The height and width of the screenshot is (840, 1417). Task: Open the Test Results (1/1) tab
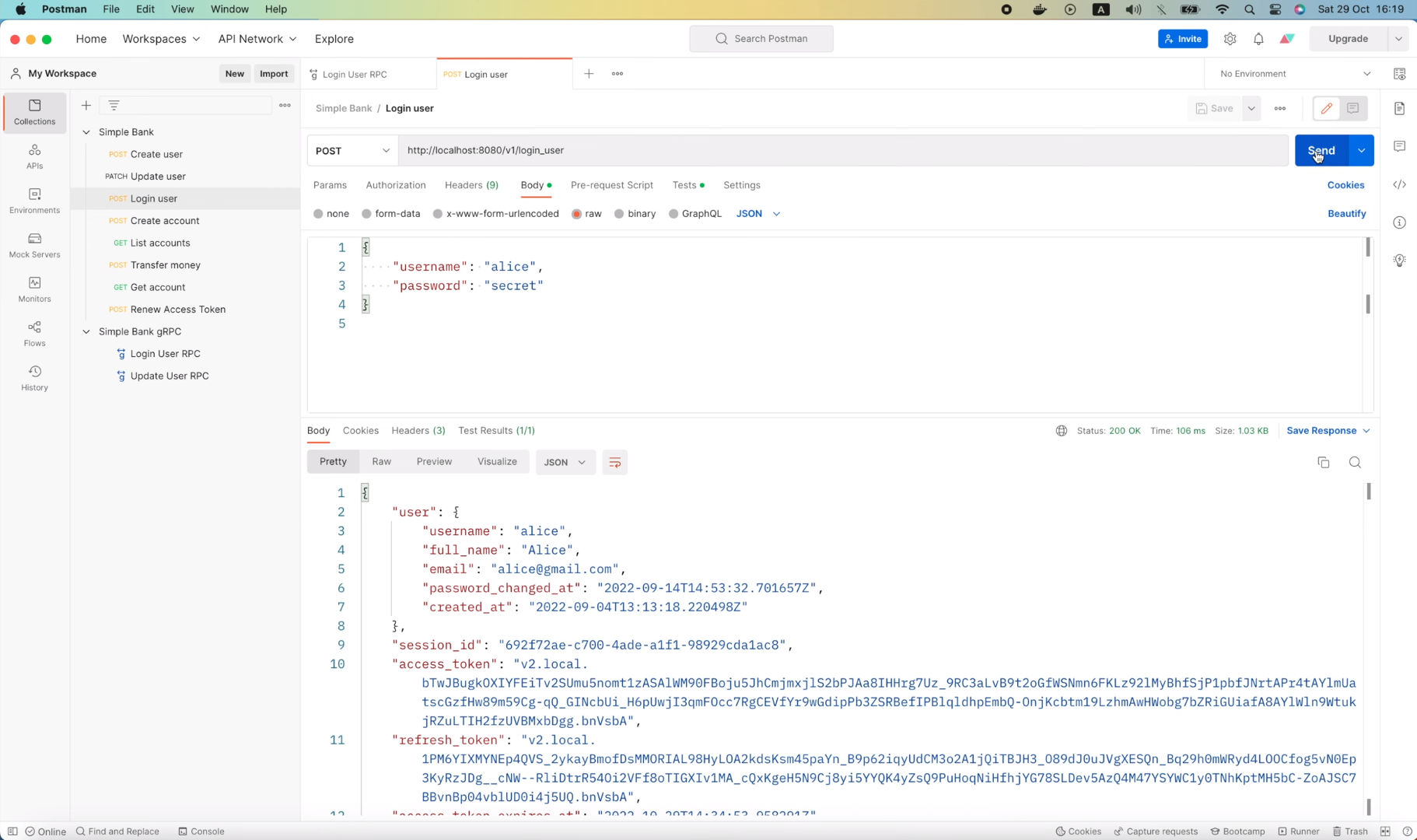click(496, 430)
